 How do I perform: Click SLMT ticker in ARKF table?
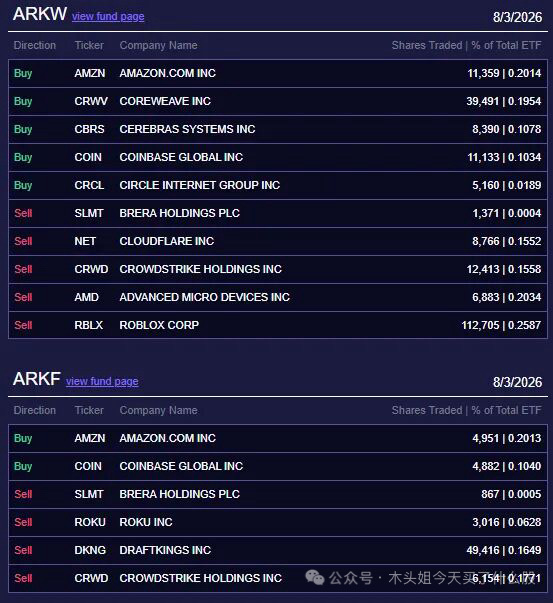coord(89,494)
